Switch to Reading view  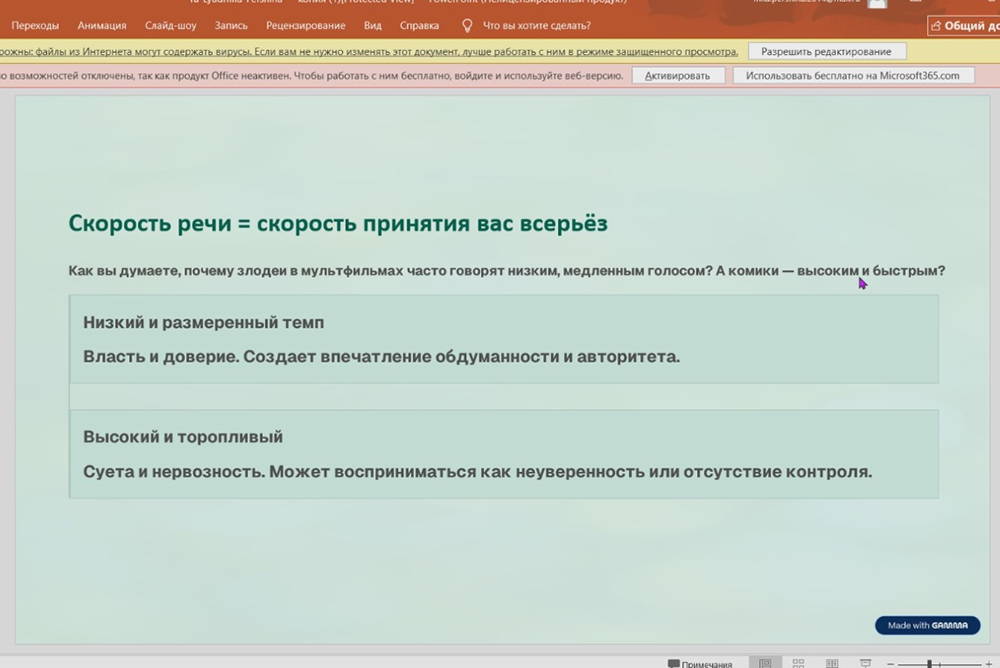coord(832,663)
